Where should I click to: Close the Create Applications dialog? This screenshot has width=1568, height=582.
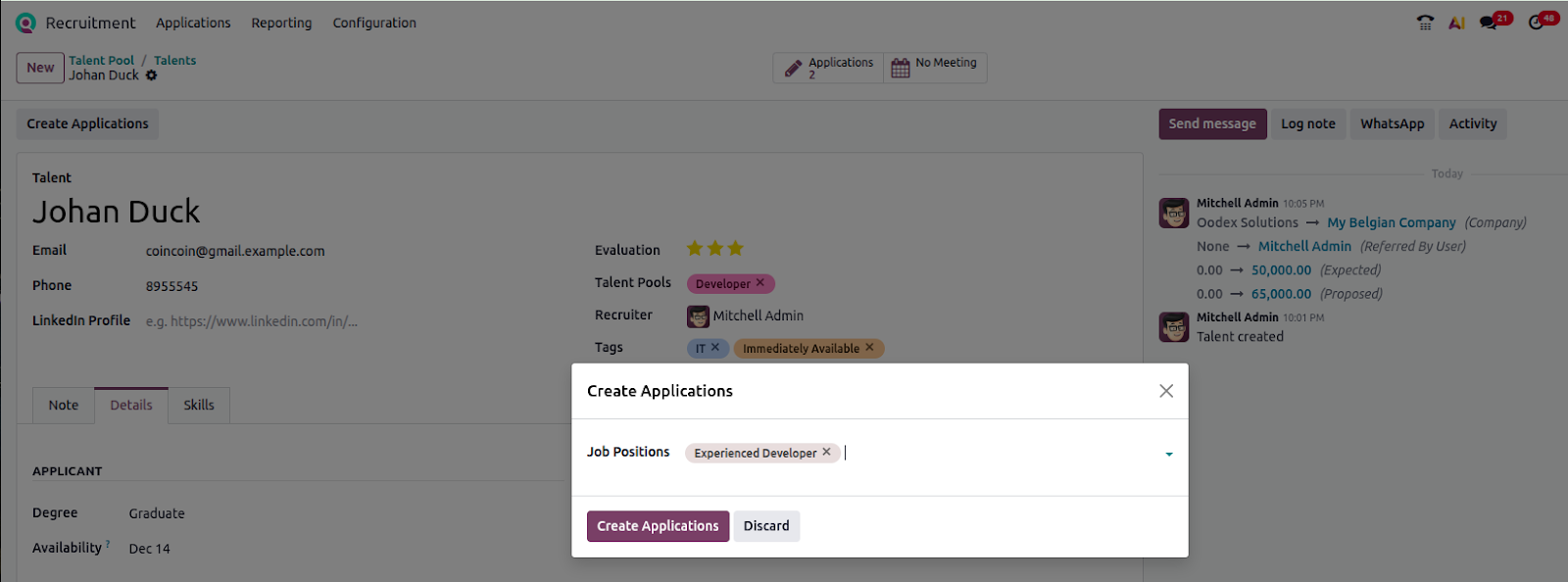(1165, 391)
